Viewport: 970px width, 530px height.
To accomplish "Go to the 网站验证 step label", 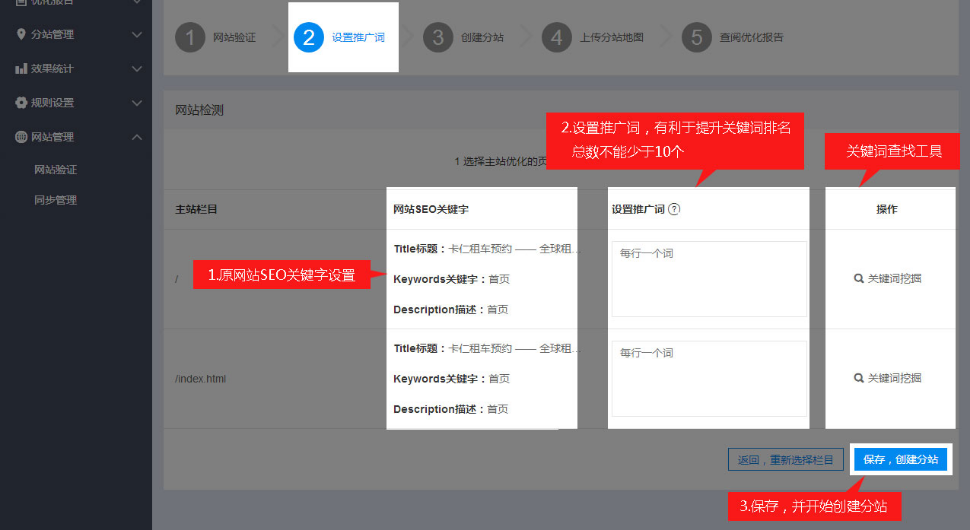I will 234,37.
